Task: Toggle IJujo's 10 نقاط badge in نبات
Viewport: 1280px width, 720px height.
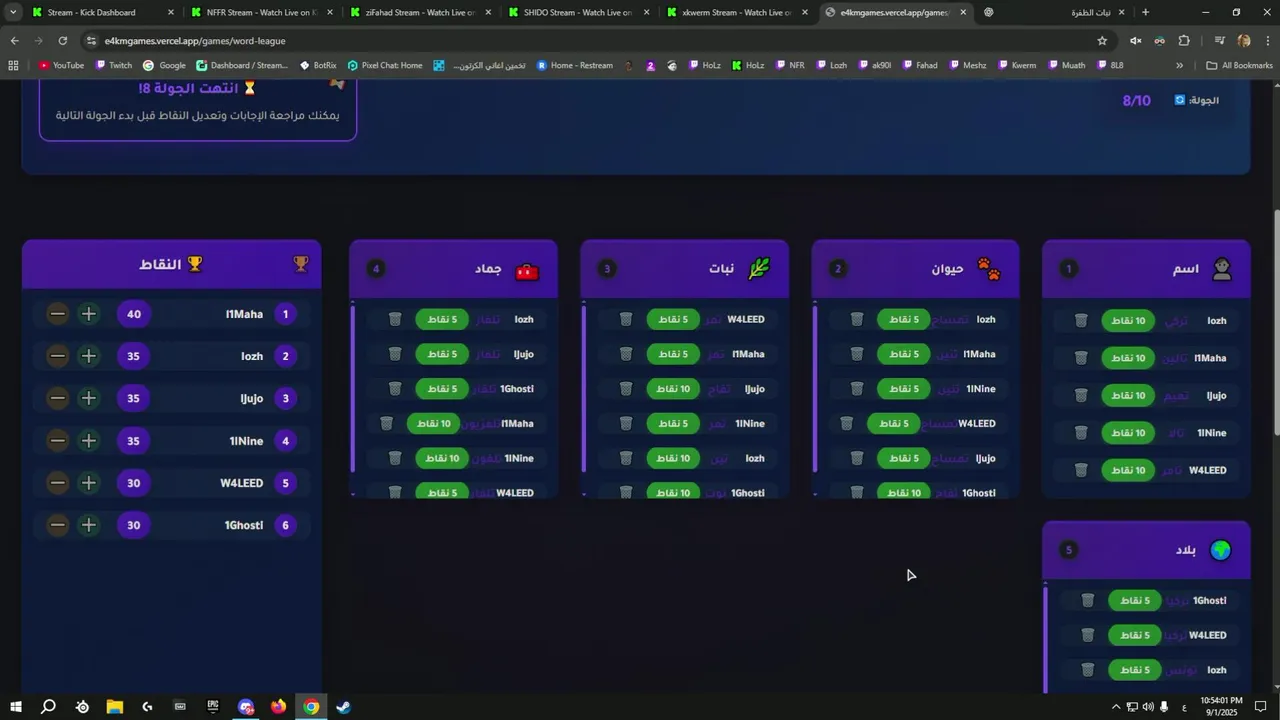Action: [x=673, y=388]
